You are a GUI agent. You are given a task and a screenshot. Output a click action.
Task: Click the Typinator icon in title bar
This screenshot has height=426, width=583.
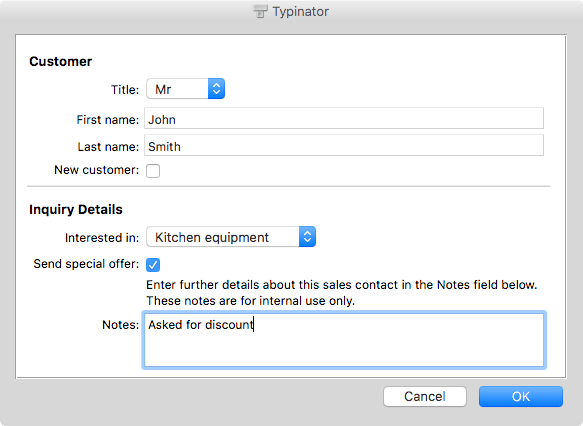pos(260,11)
